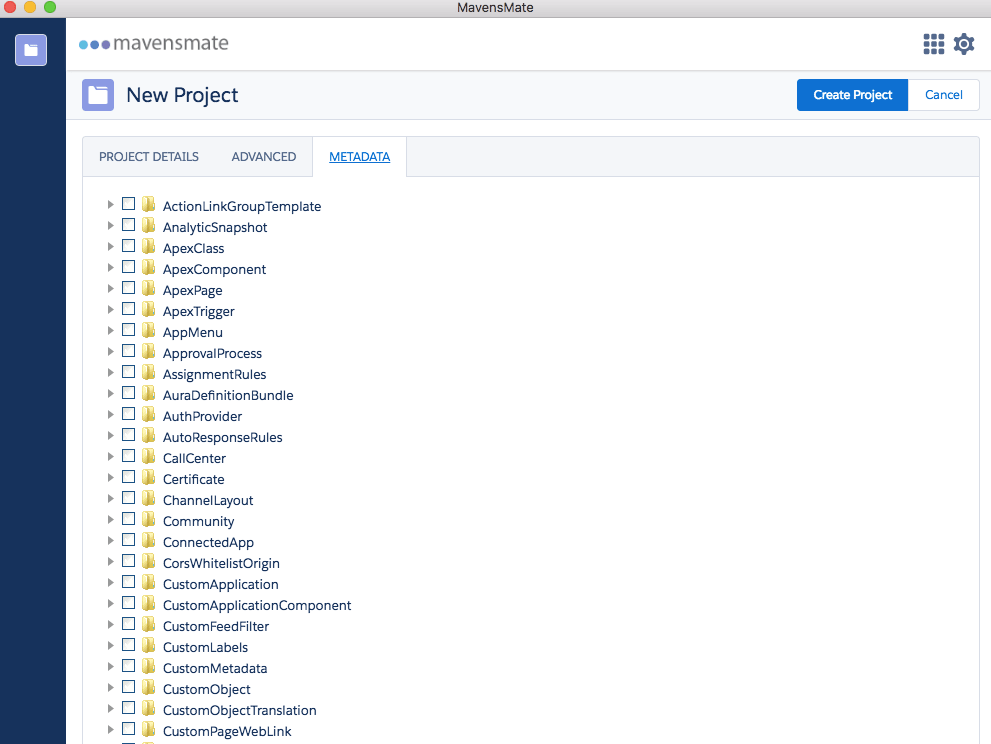This screenshot has height=744, width=991.
Task: Click CustomApplication folder icon
Action: (149, 582)
